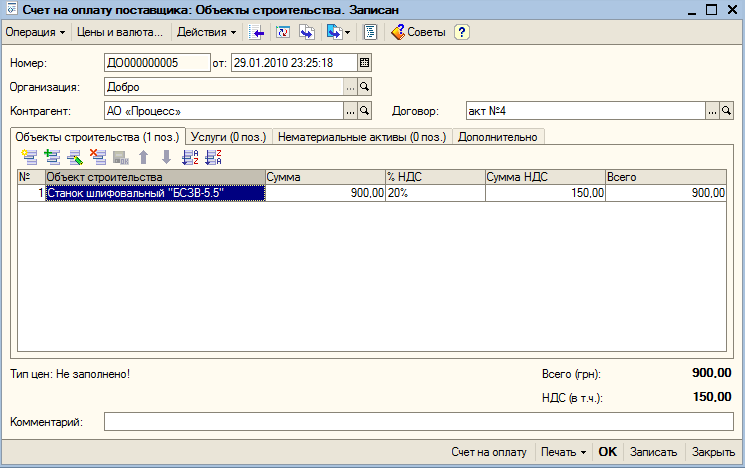
Task: Click the Сумма column header
Action: click(325, 177)
